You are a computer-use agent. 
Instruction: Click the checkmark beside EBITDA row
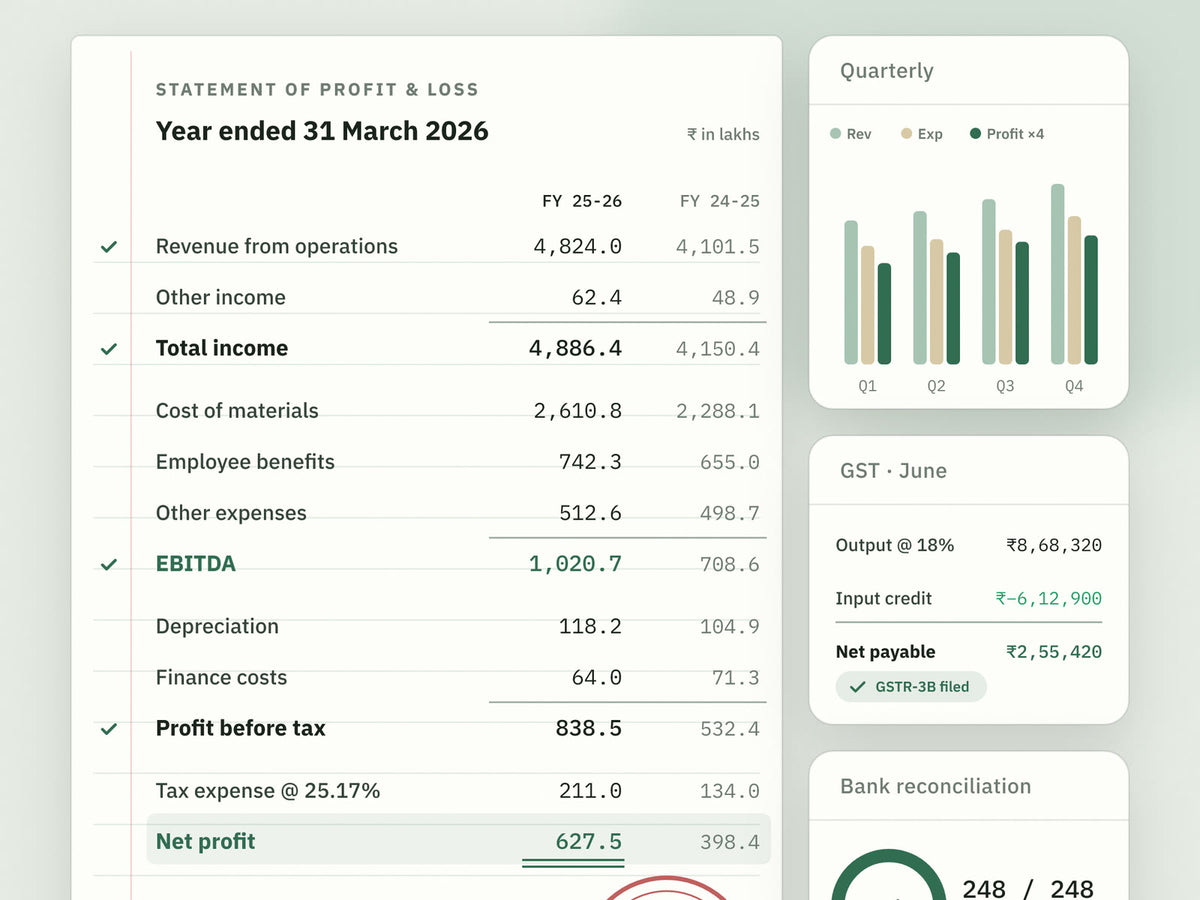[x=109, y=564]
